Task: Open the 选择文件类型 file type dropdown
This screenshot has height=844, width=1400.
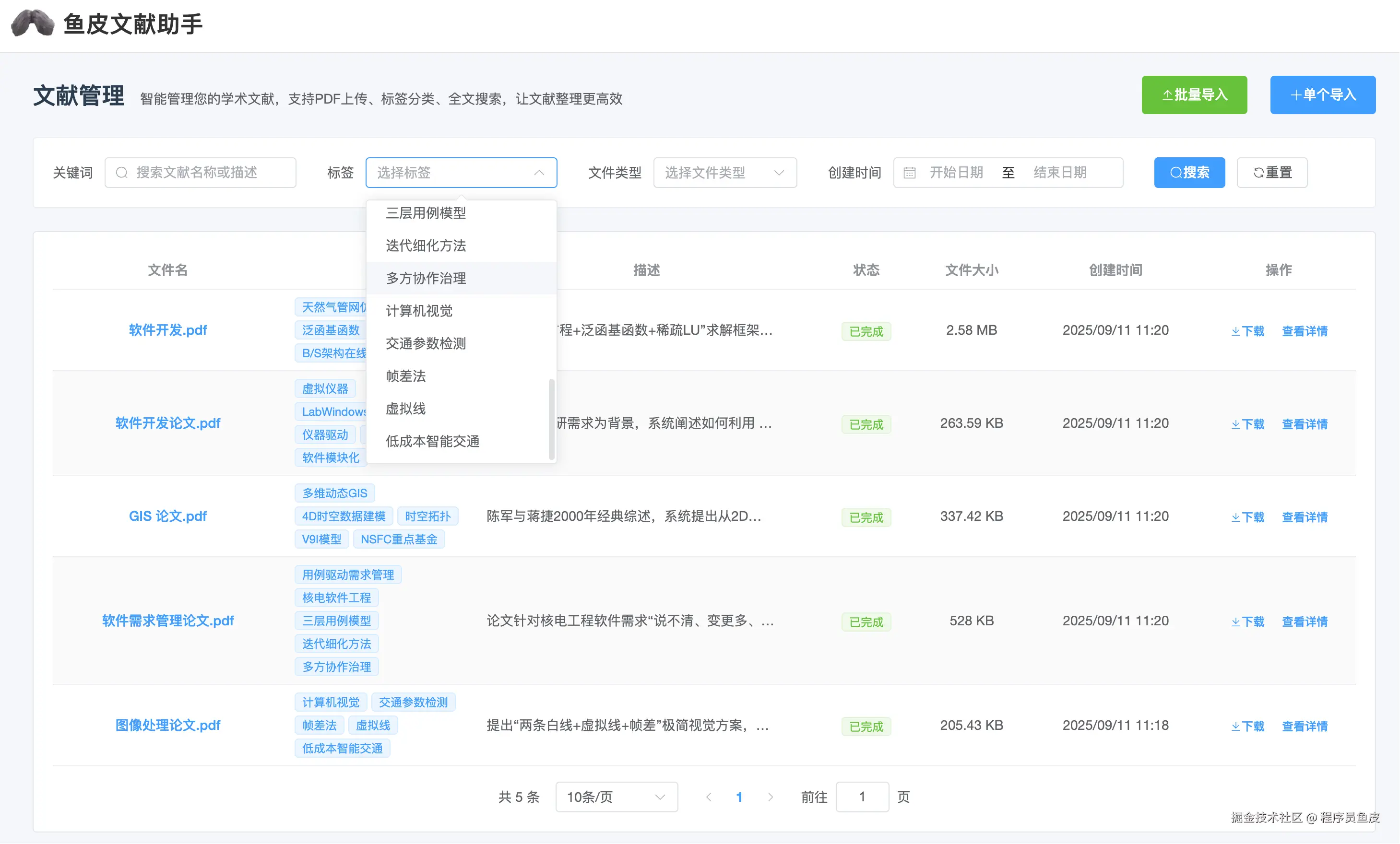Action: (x=724, y=173)
